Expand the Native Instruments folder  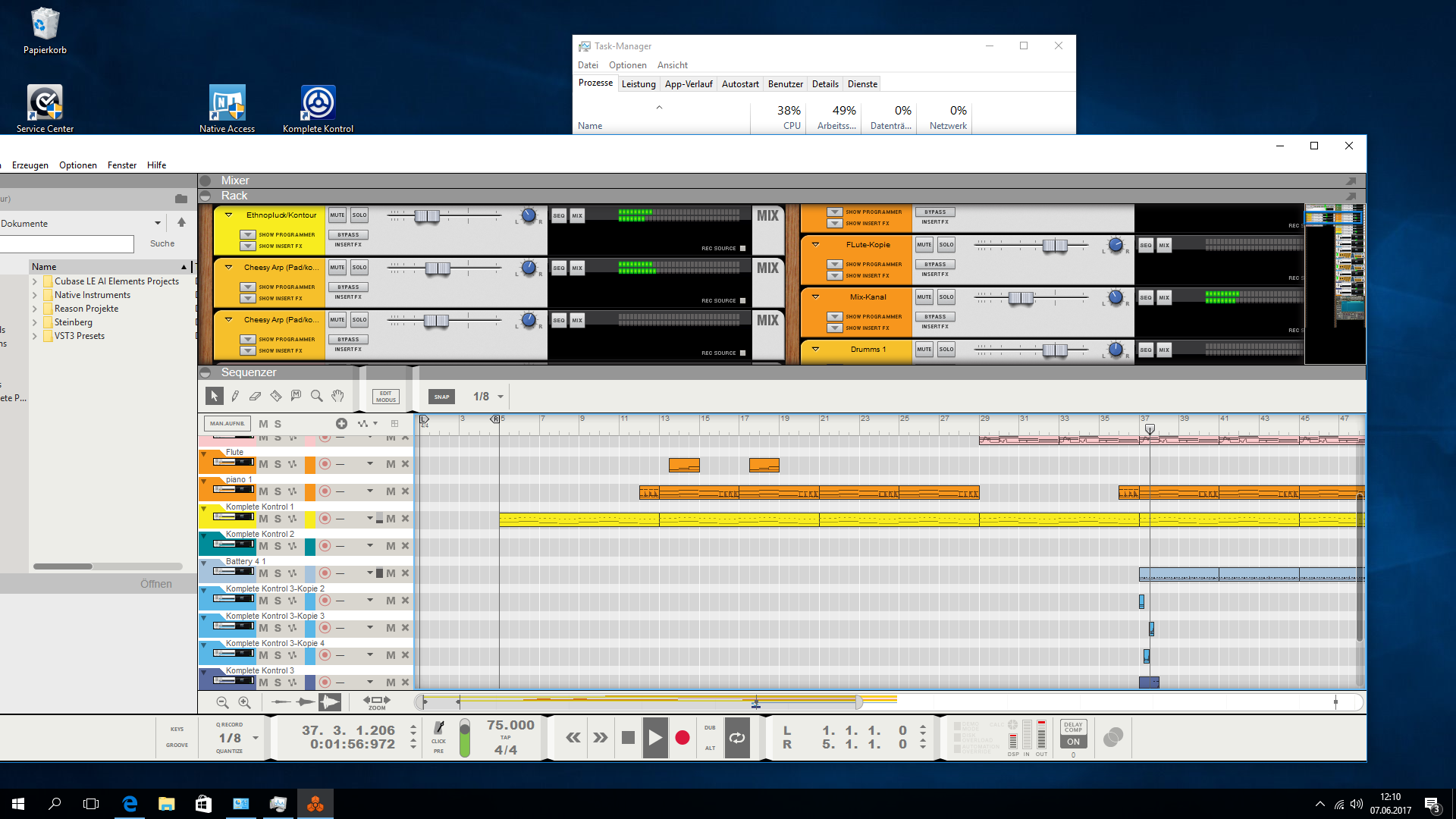[x=35, y=295]
